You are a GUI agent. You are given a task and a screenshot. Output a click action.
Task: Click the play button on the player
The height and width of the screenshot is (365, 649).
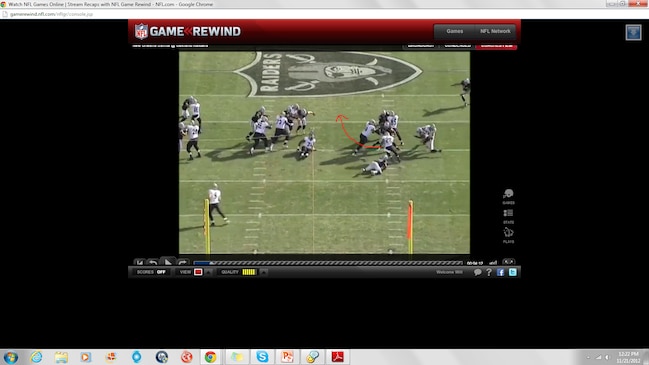(x=168, y=262)
